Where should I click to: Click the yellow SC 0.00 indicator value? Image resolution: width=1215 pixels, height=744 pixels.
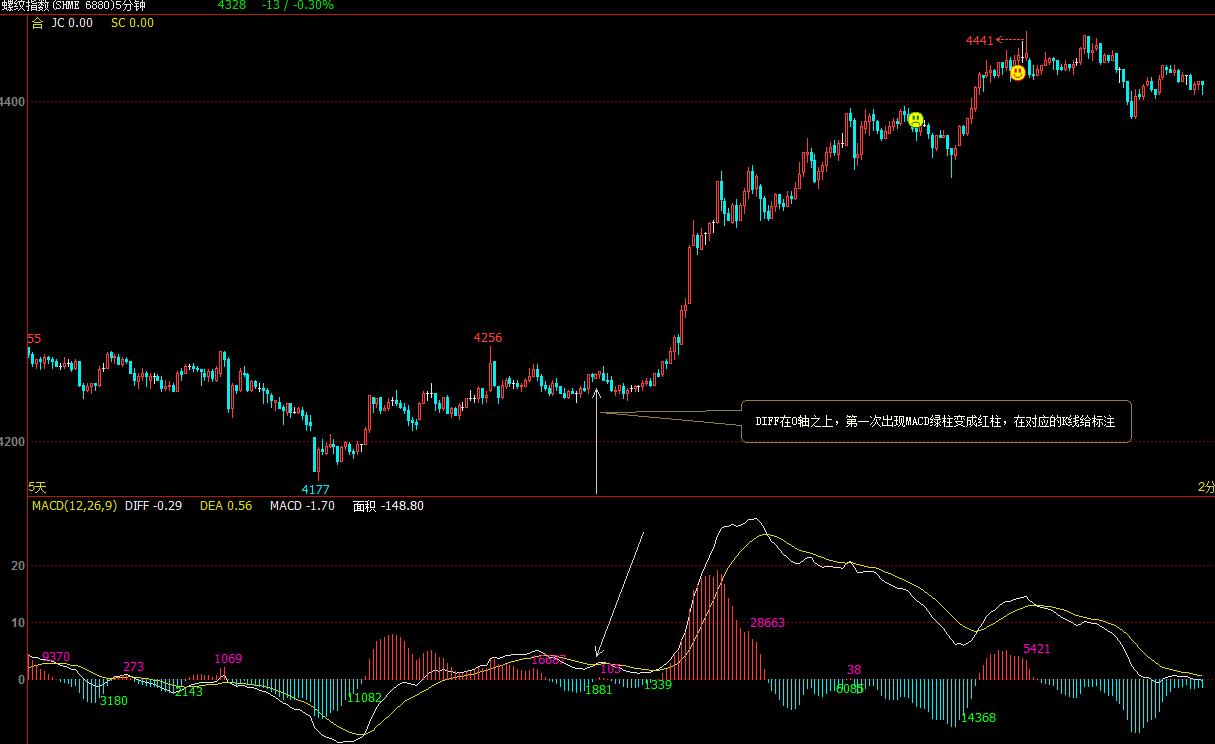tap(132, 23)
